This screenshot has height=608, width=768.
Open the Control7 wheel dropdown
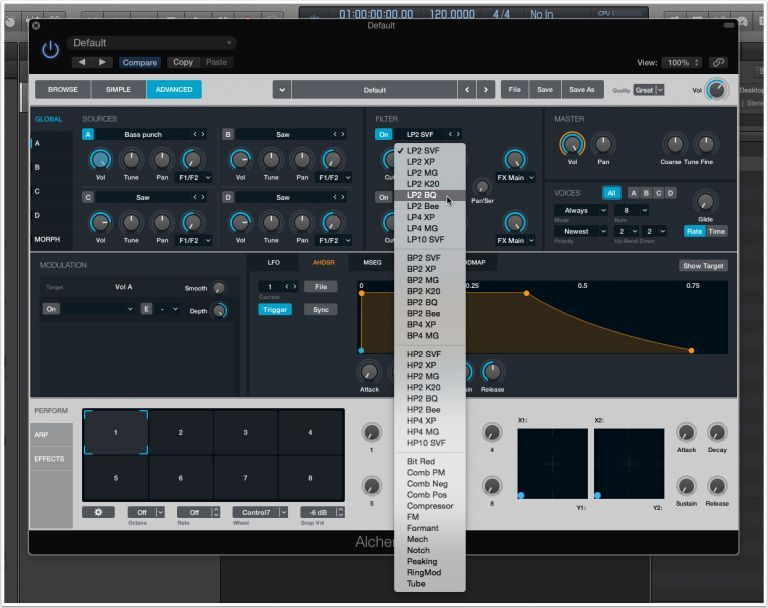(x=260, y=512)
